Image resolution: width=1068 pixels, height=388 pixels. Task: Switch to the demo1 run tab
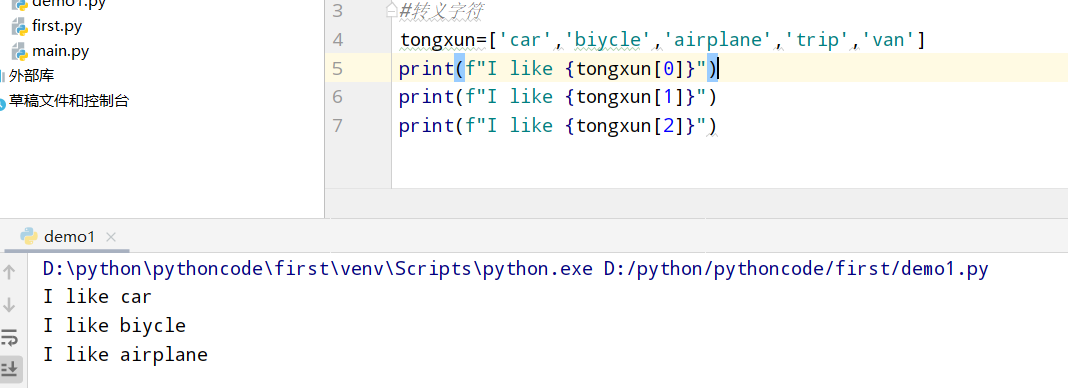(69, 237)
